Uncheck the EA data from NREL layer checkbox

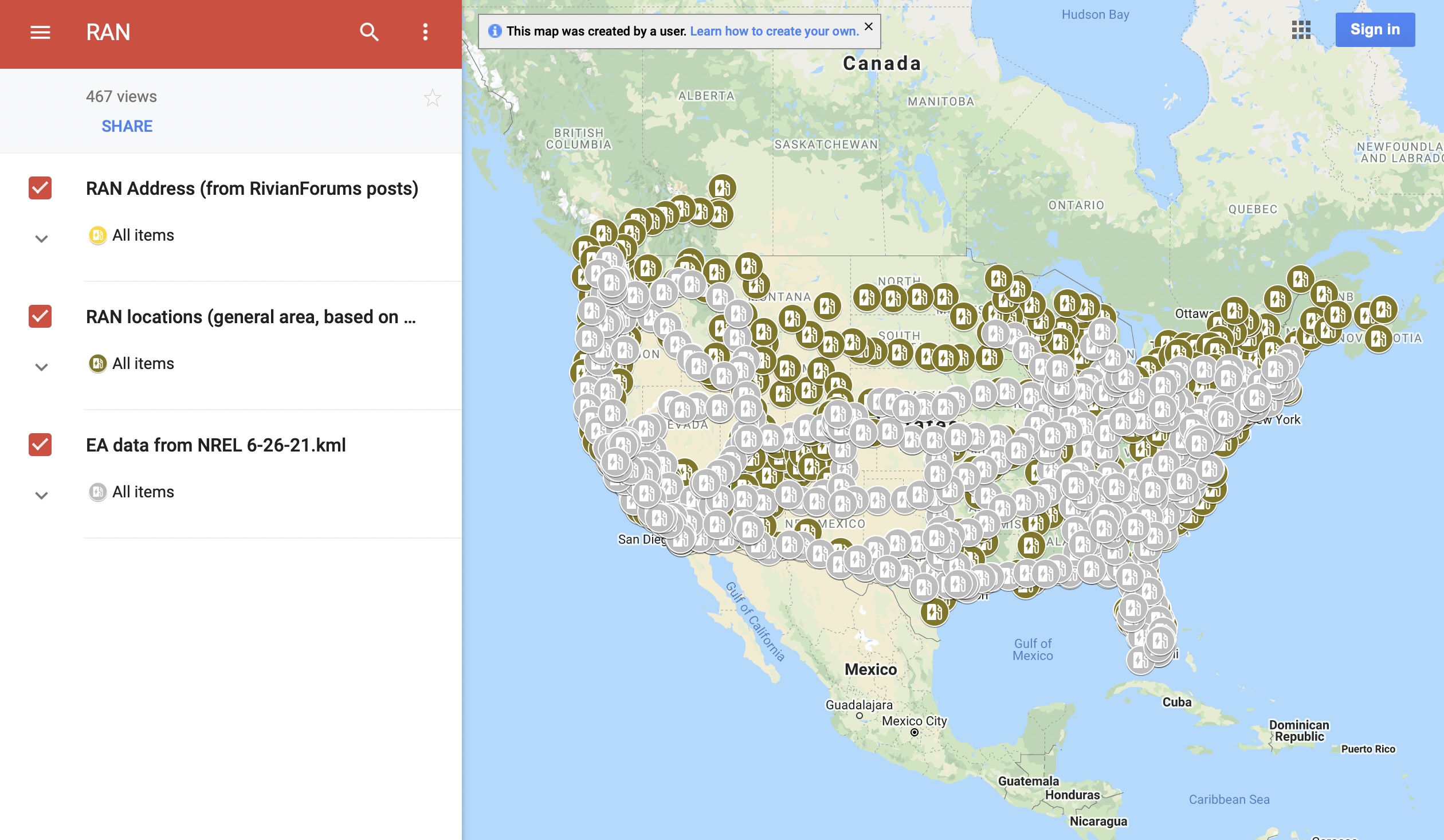tap(40, 445)
